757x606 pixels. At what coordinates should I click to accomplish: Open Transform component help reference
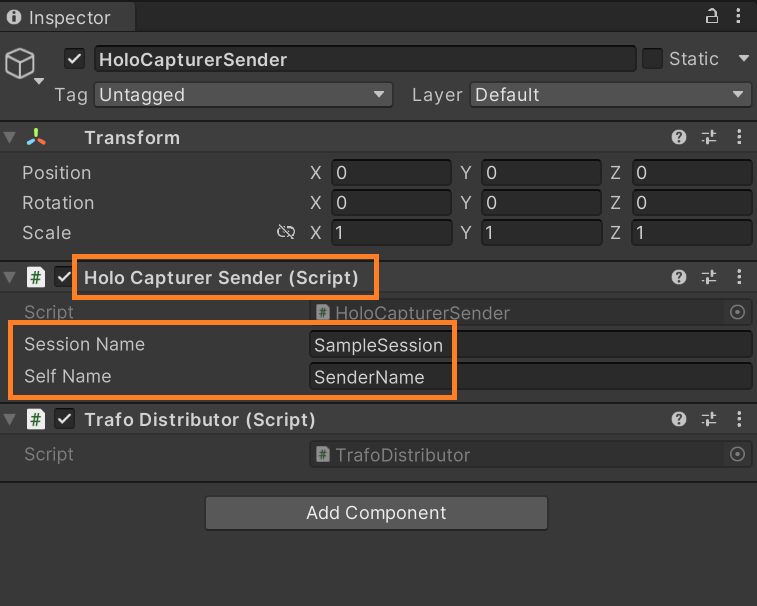[x=680, y=138]
